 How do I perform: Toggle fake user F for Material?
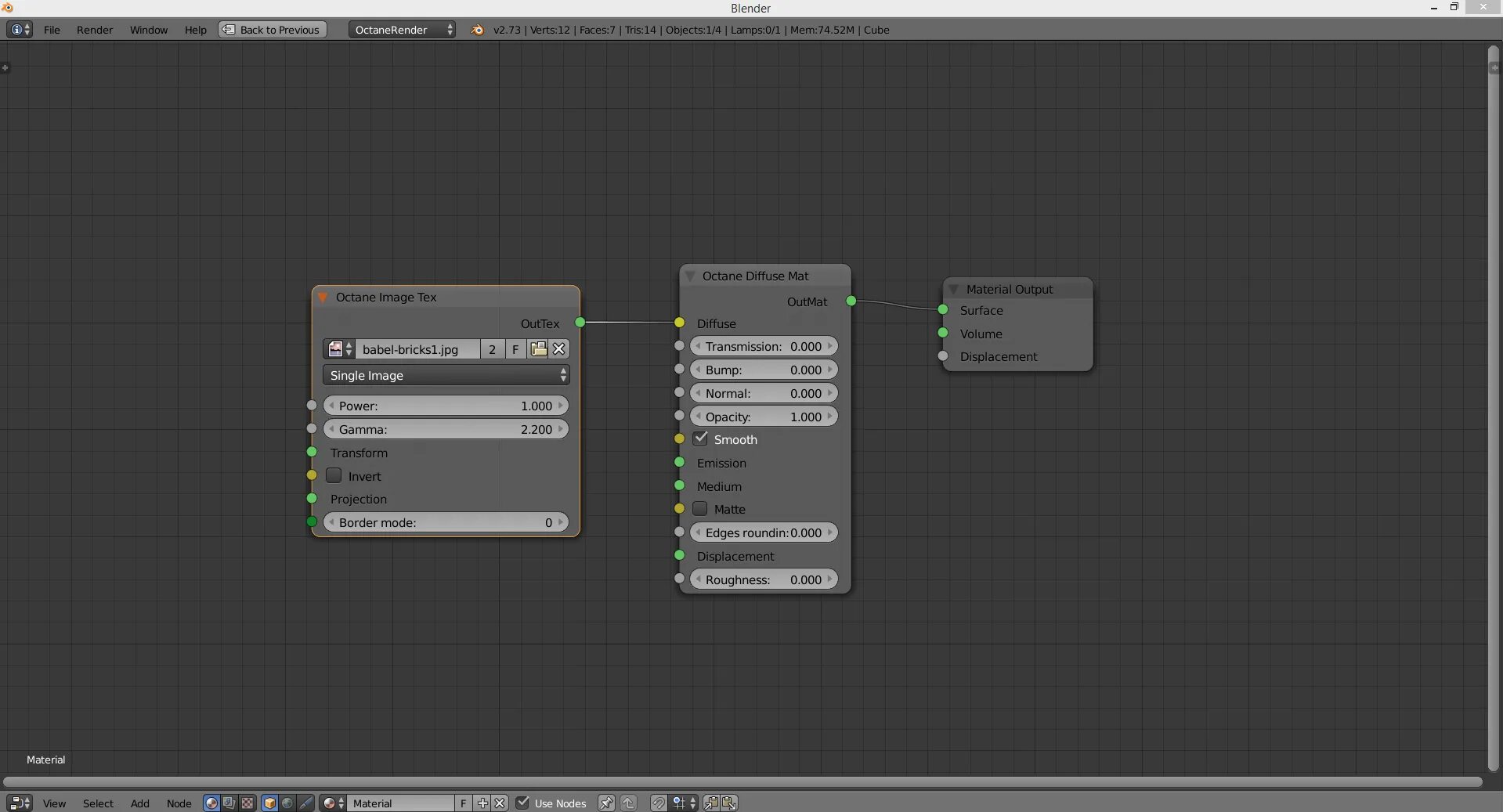coord(463,803)
